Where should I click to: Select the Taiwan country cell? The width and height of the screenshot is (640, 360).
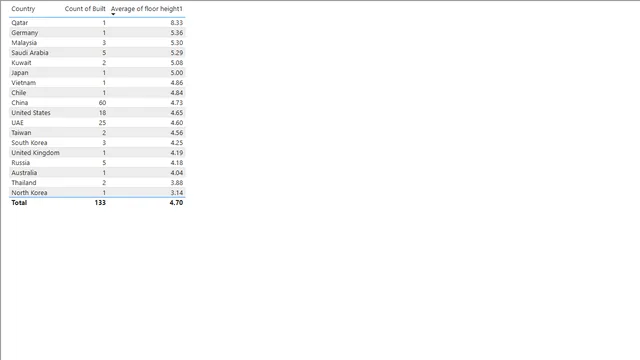[x=21, y=133]
